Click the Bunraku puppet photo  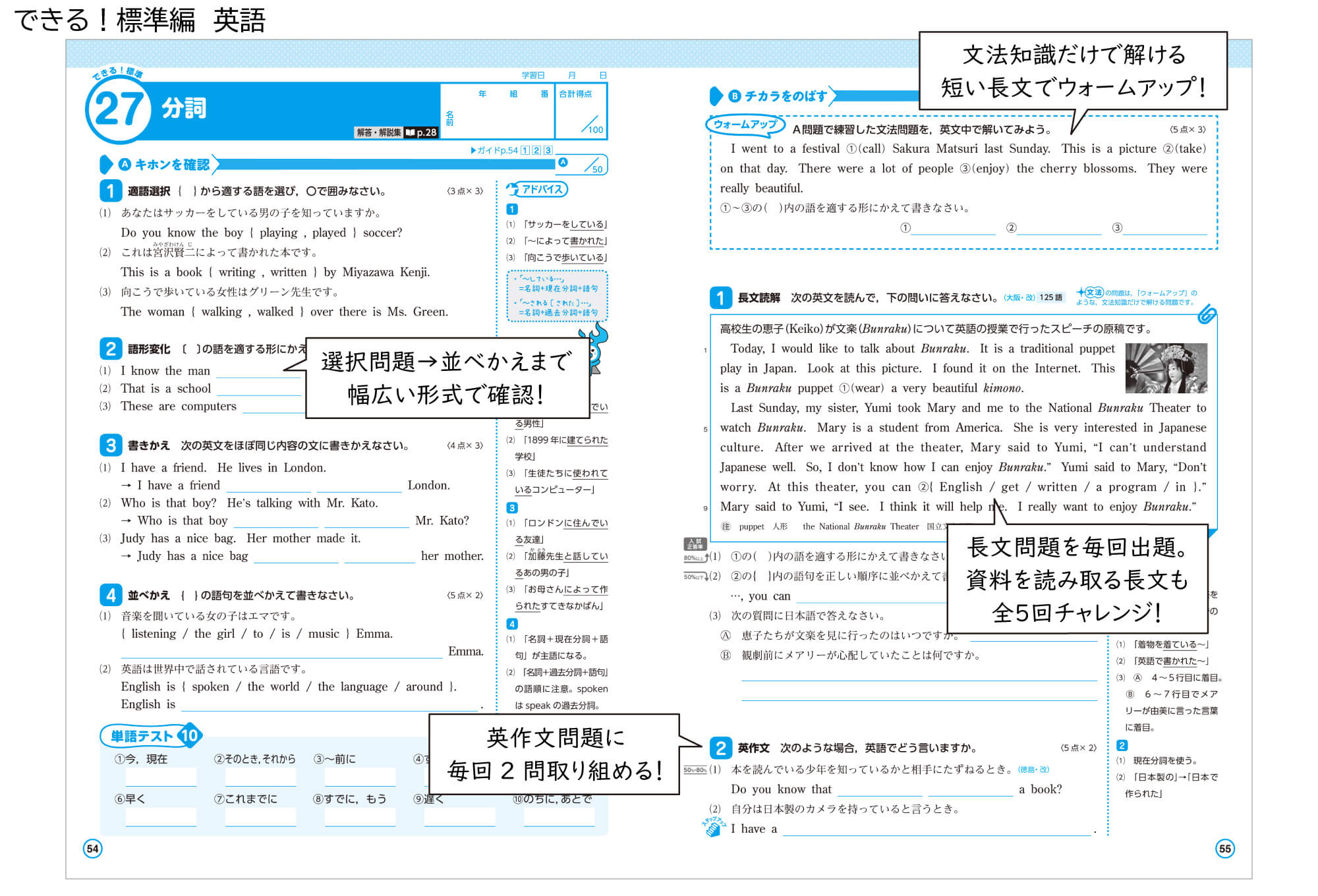(1166, 368)
